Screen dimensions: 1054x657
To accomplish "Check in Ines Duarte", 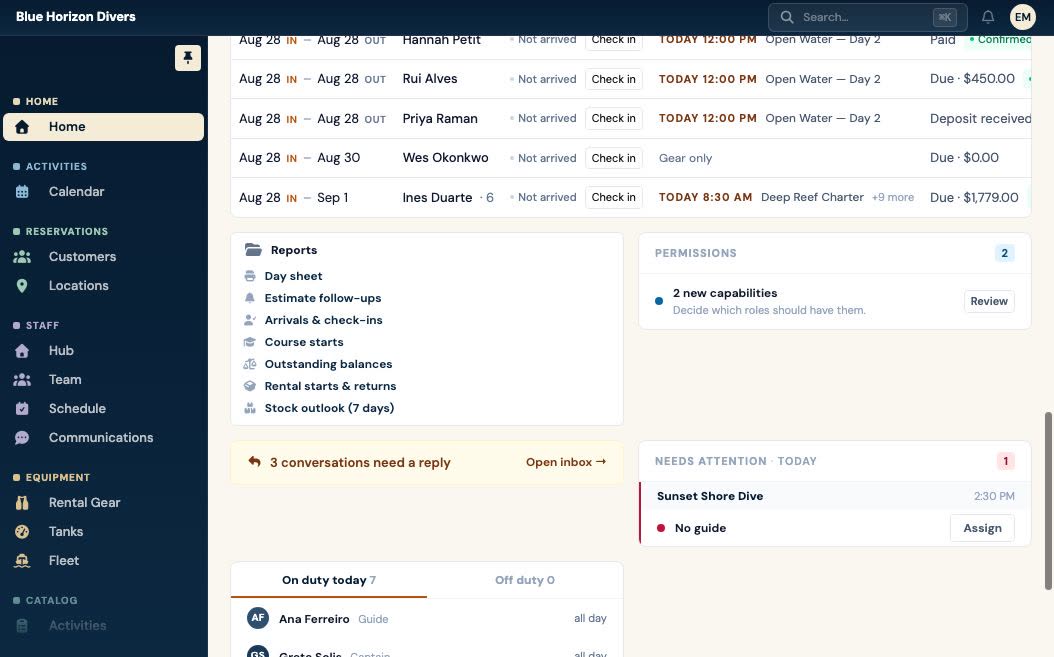I will [x=614, y=197].
